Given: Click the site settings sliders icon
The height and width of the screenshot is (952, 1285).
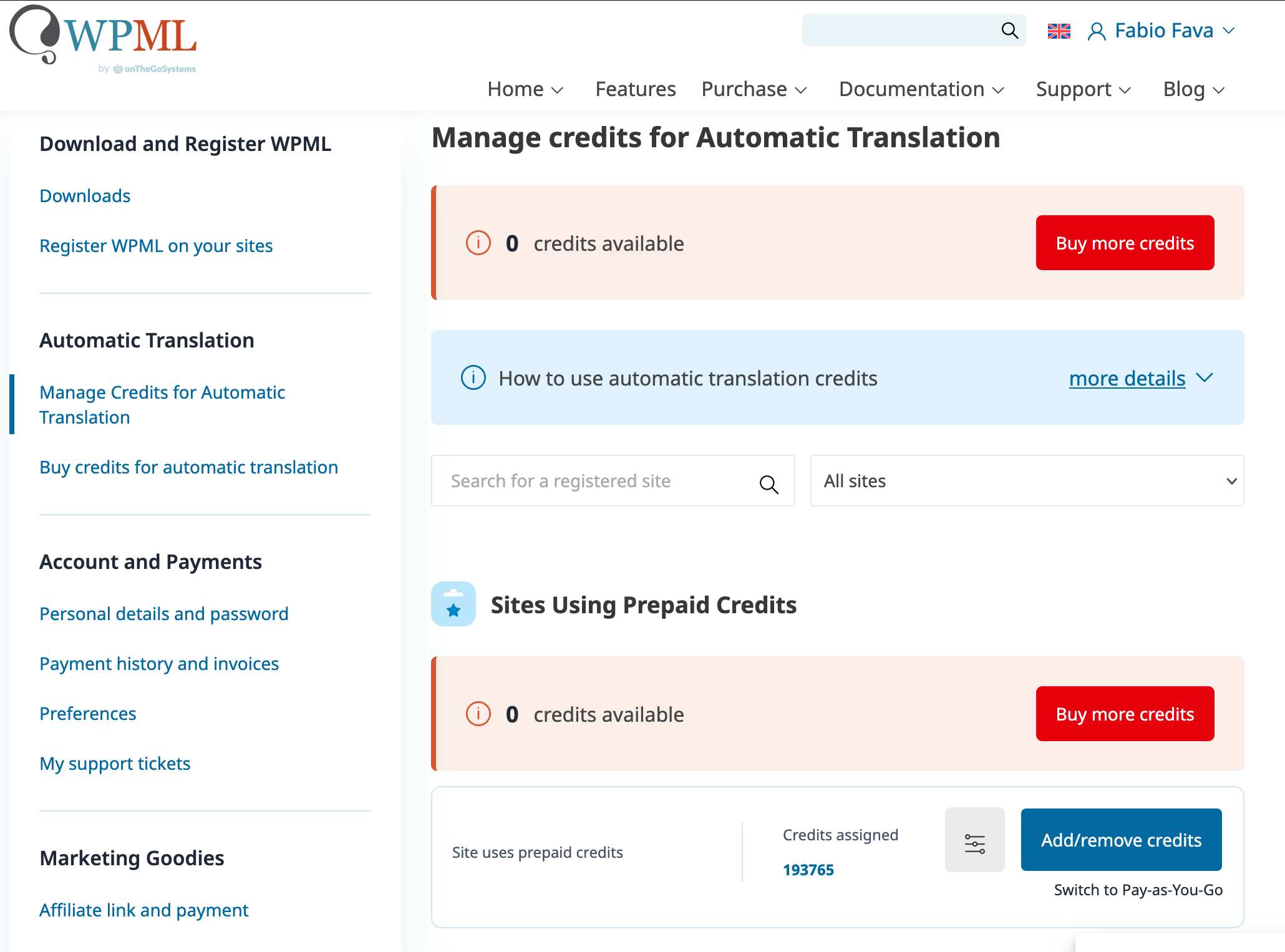Looking at the screenshot, I should [974, 843].
